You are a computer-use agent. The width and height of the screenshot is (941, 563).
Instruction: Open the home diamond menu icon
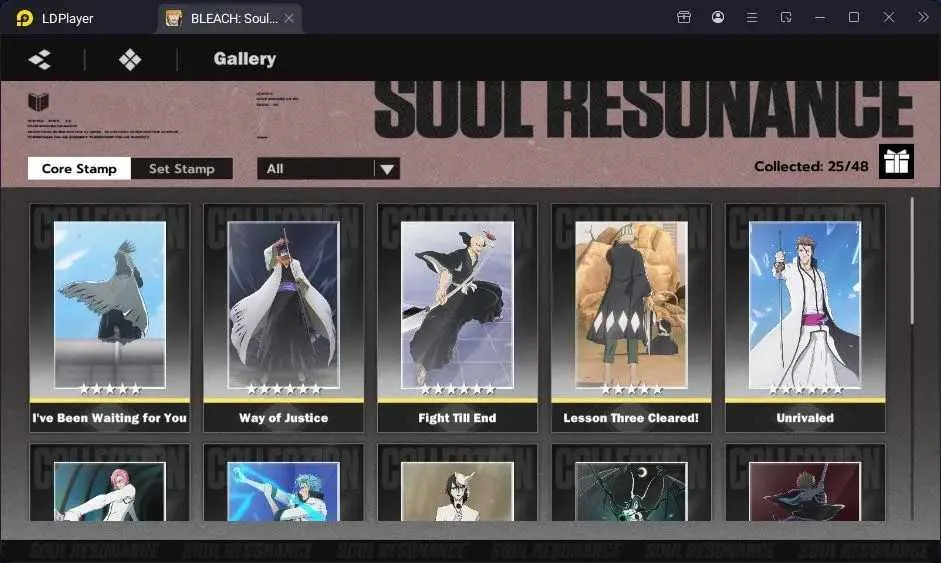pos(130,59)
